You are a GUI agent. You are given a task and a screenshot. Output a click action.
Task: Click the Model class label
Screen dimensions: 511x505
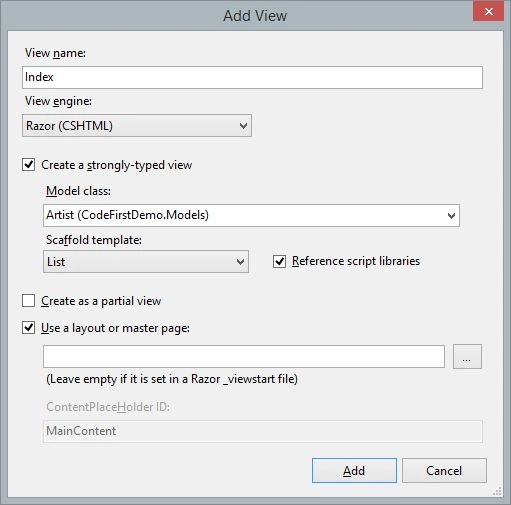[x=78, y=191]
